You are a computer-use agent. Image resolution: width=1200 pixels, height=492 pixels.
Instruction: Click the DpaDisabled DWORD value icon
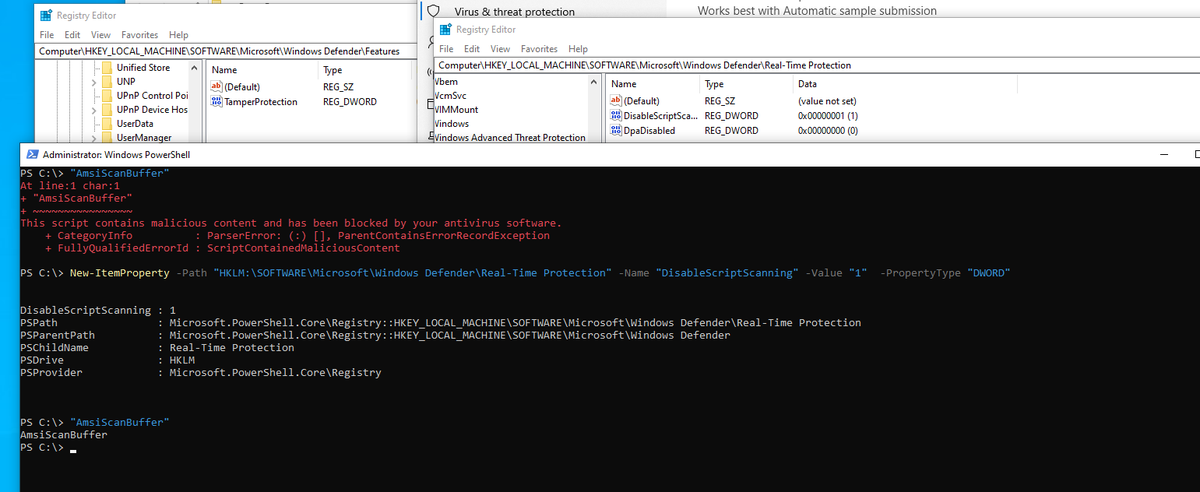tap(616, 131)
